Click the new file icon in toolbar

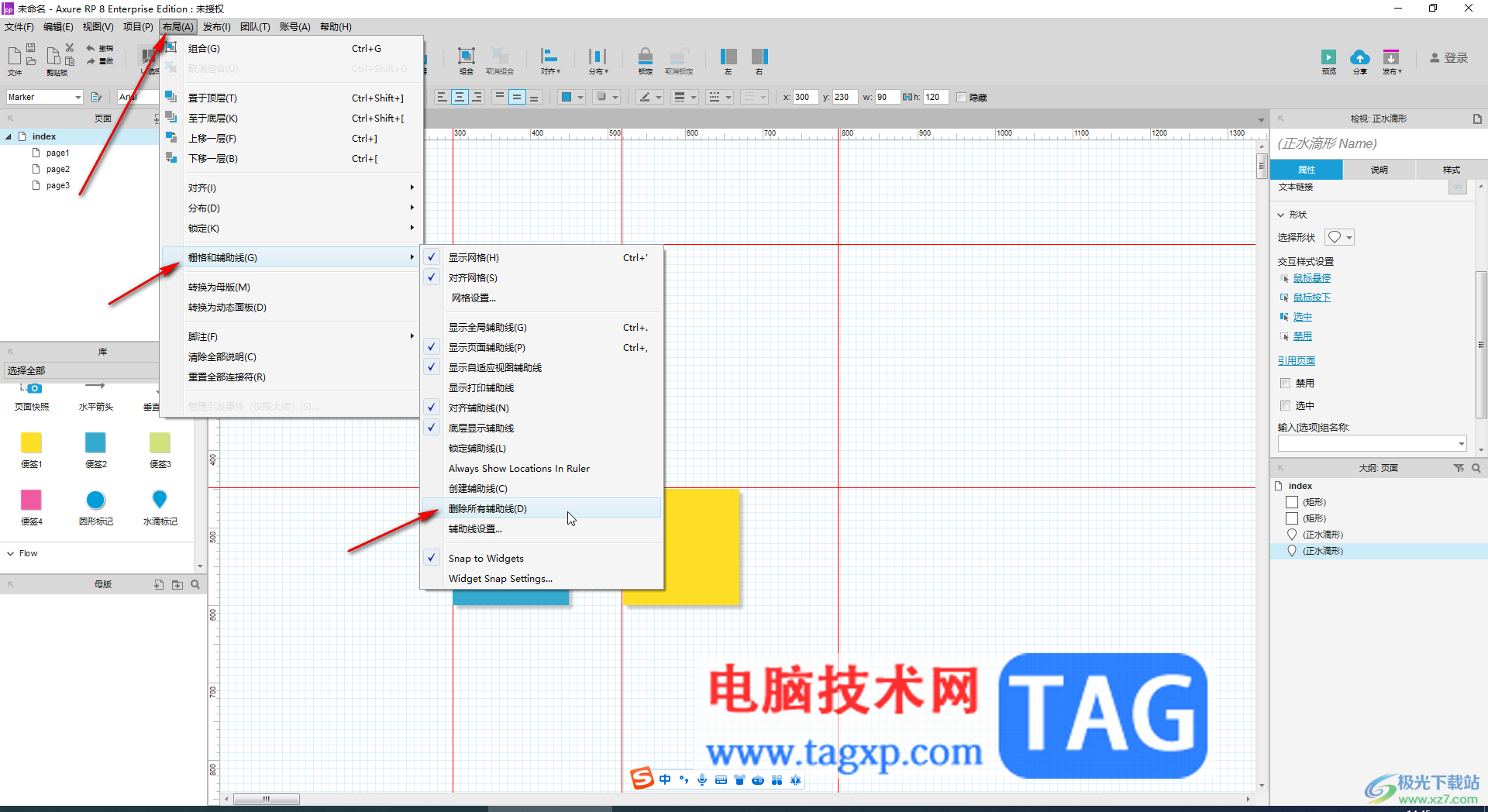[x=14, y=56]
